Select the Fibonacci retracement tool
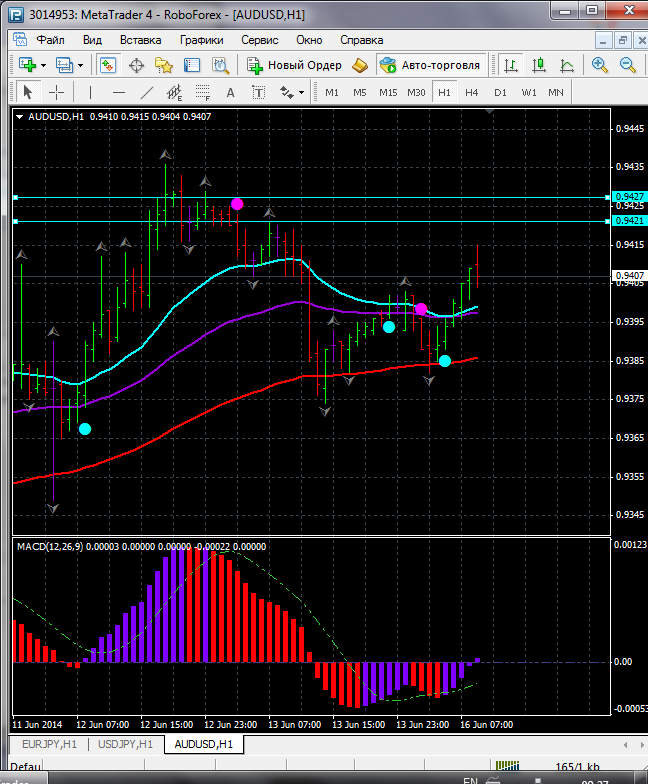660x784 pixels. 203,93
